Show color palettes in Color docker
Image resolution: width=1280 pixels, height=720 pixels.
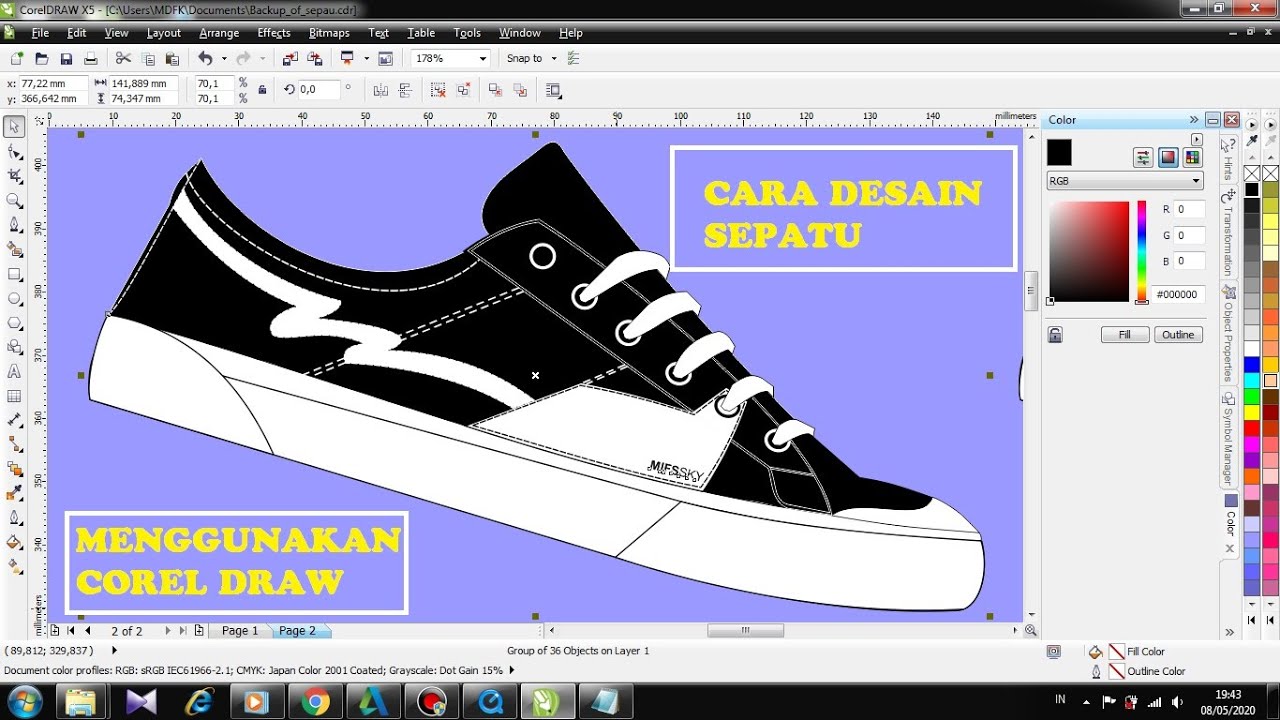pos(1191,157)
